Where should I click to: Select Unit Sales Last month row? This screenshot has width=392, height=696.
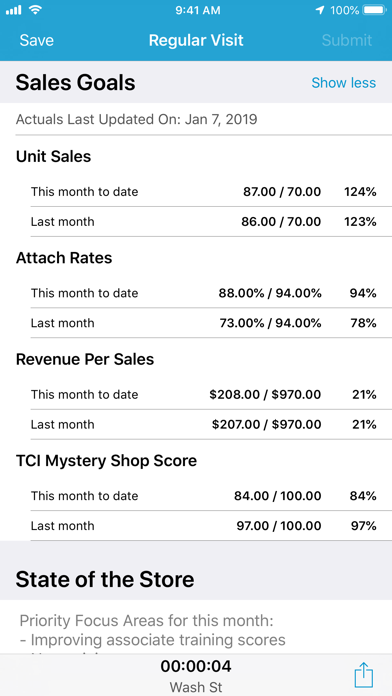pyautogui.click(x=204, y=221)
